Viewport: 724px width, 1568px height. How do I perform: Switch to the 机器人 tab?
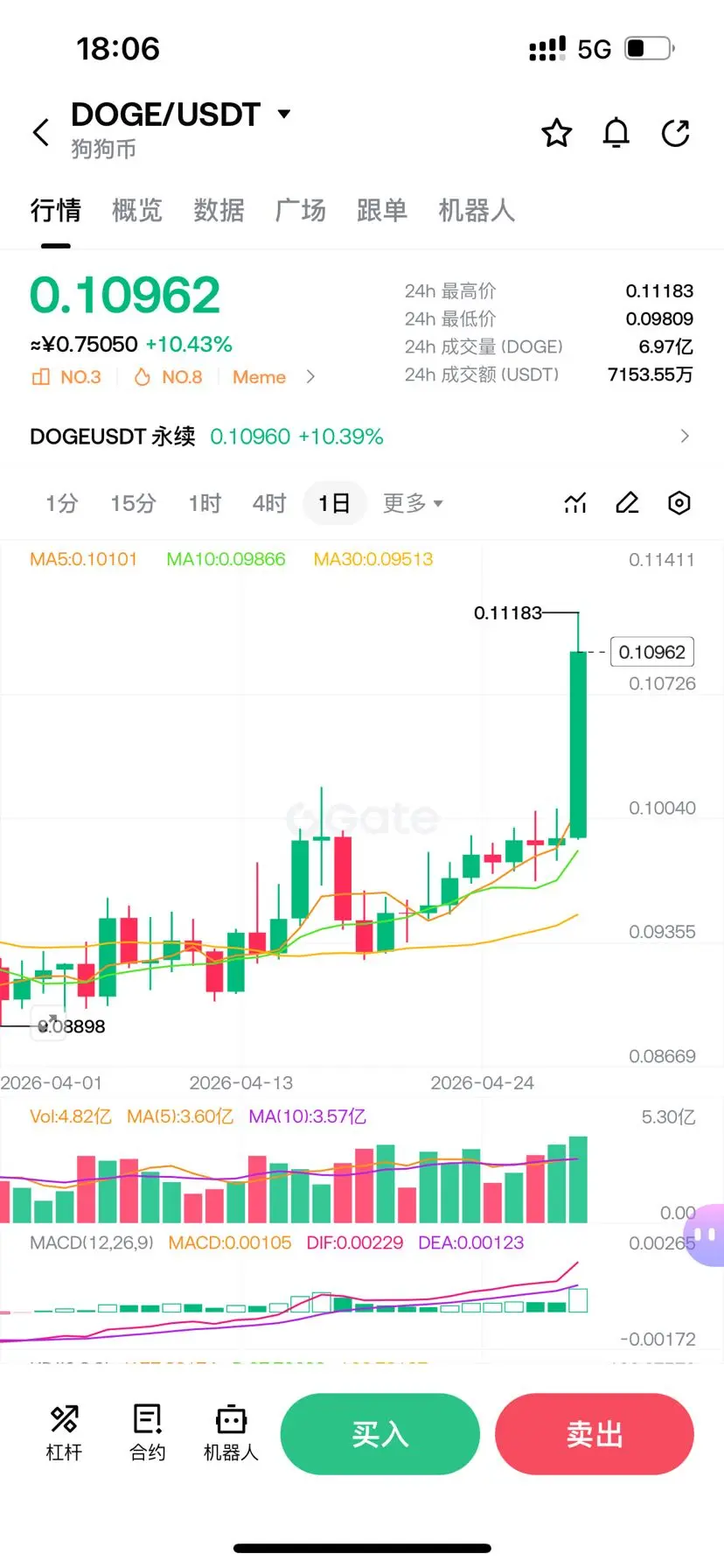(477, 210)
